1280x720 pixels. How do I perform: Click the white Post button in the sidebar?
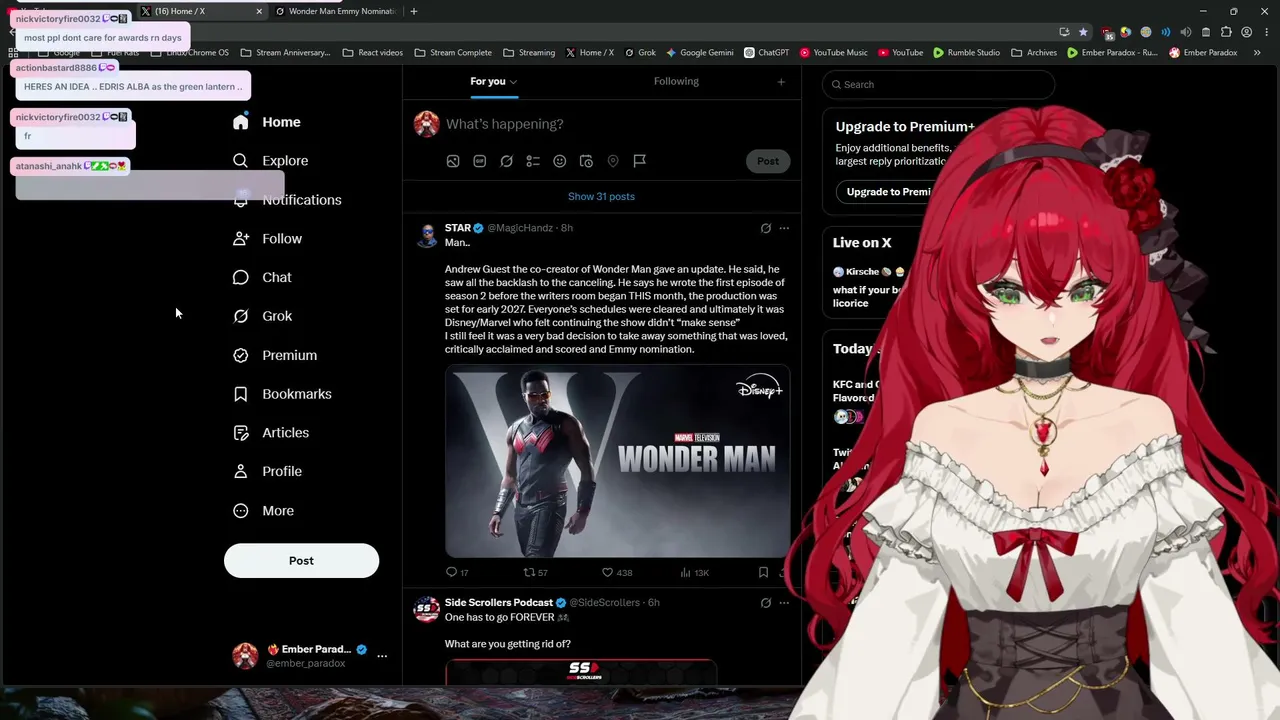point(301,561)
